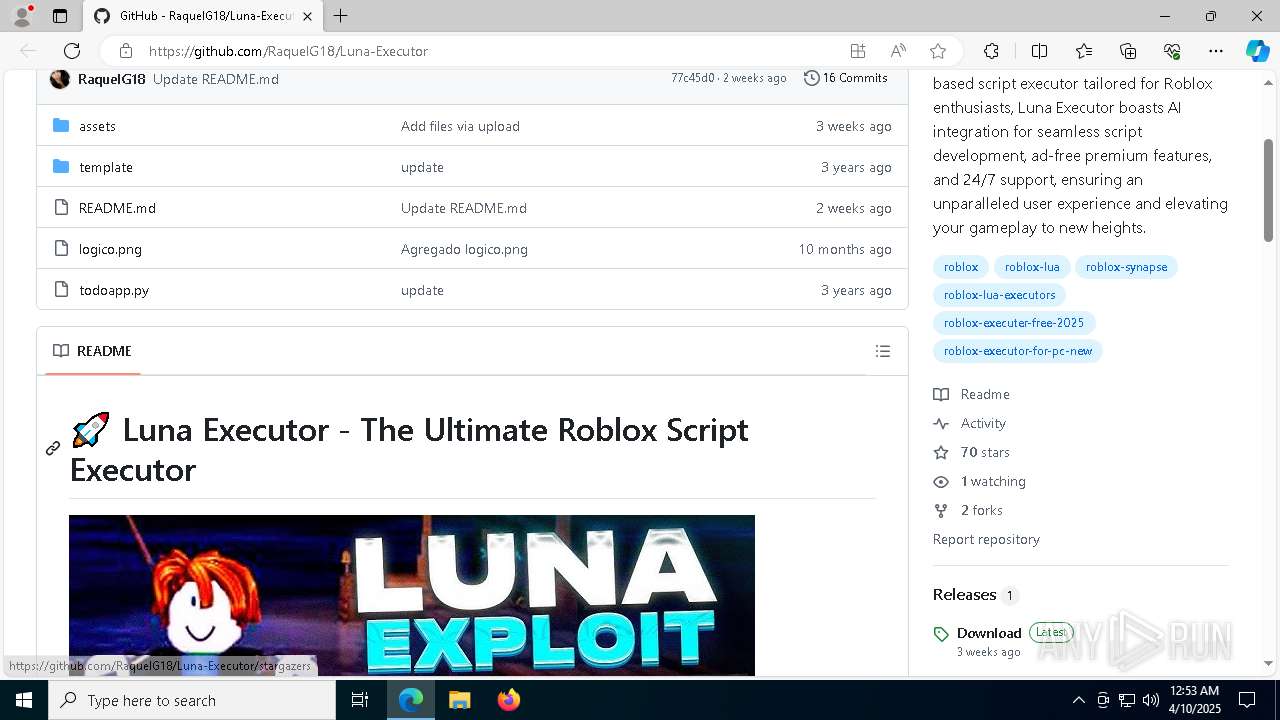Open the tab actions menu icon
This screenshot has width=1280, height=720.
coord(60,16)
